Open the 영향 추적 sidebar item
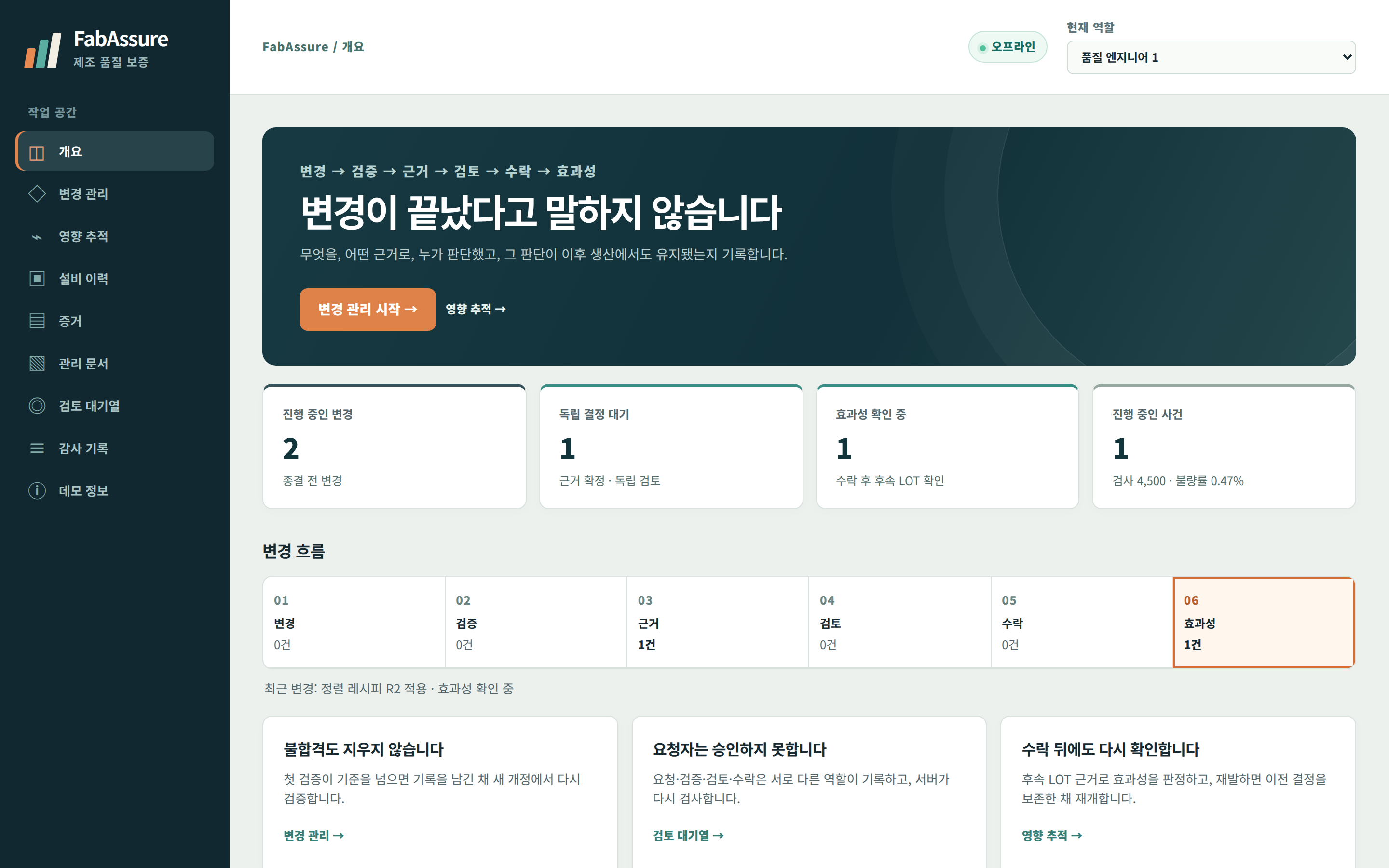This screenshot has height=868, width=1389. [115, 236]
